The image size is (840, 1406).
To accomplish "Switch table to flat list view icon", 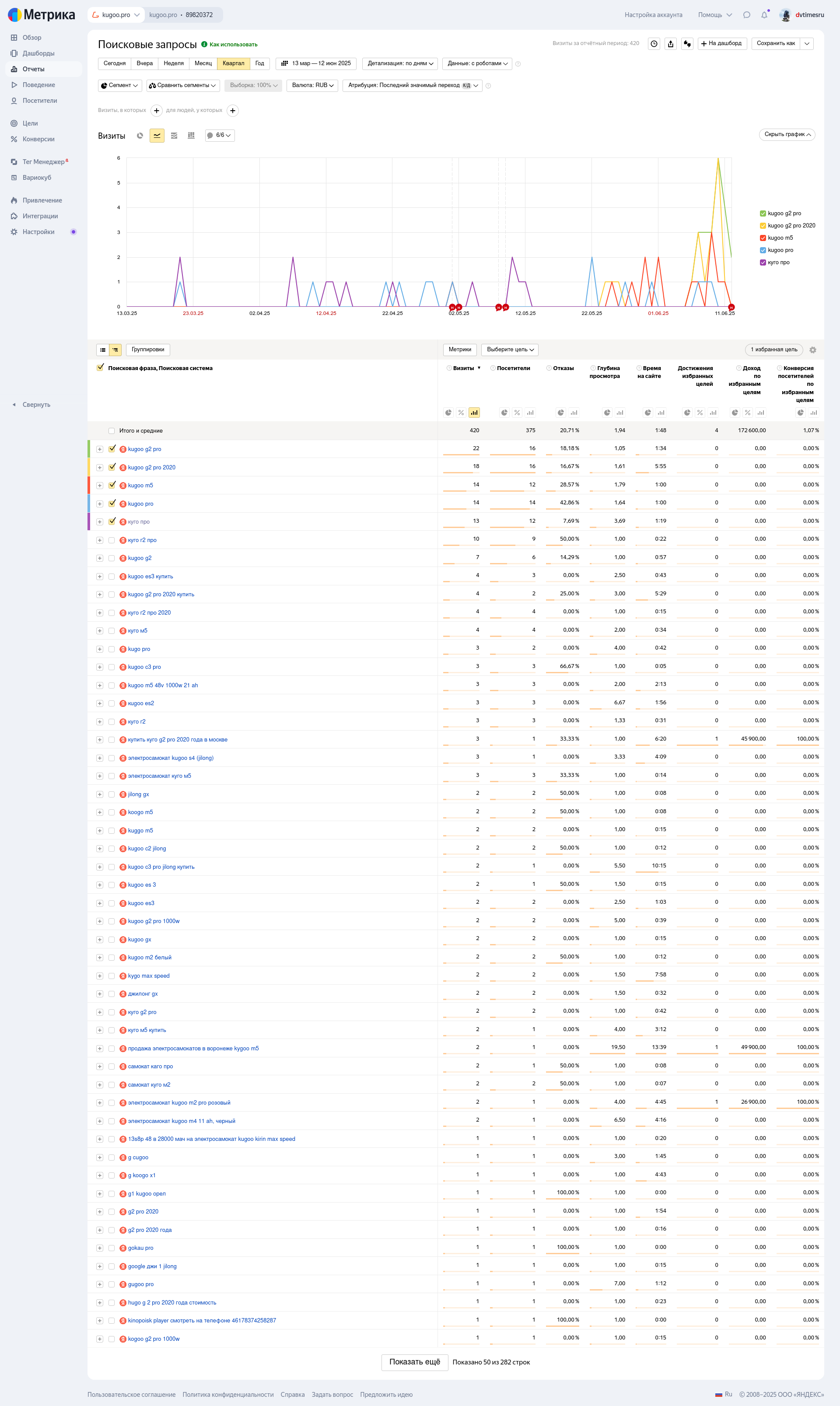I will click(x=102, y=350).
